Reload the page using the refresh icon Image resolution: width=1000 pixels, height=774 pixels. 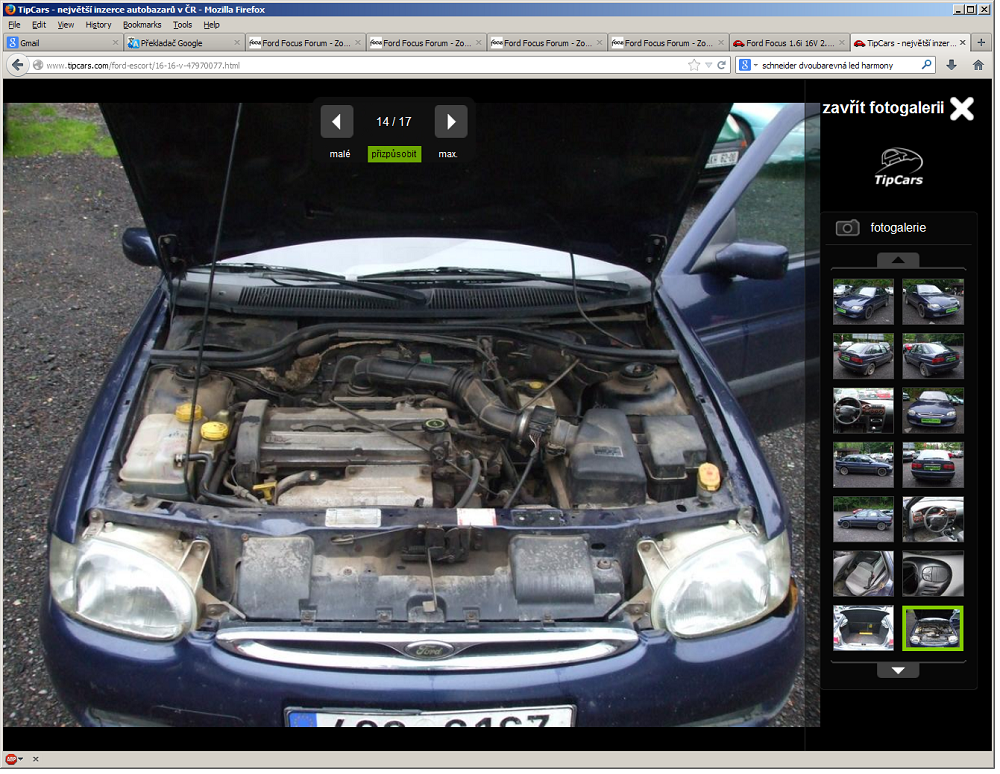click(722, 65)
